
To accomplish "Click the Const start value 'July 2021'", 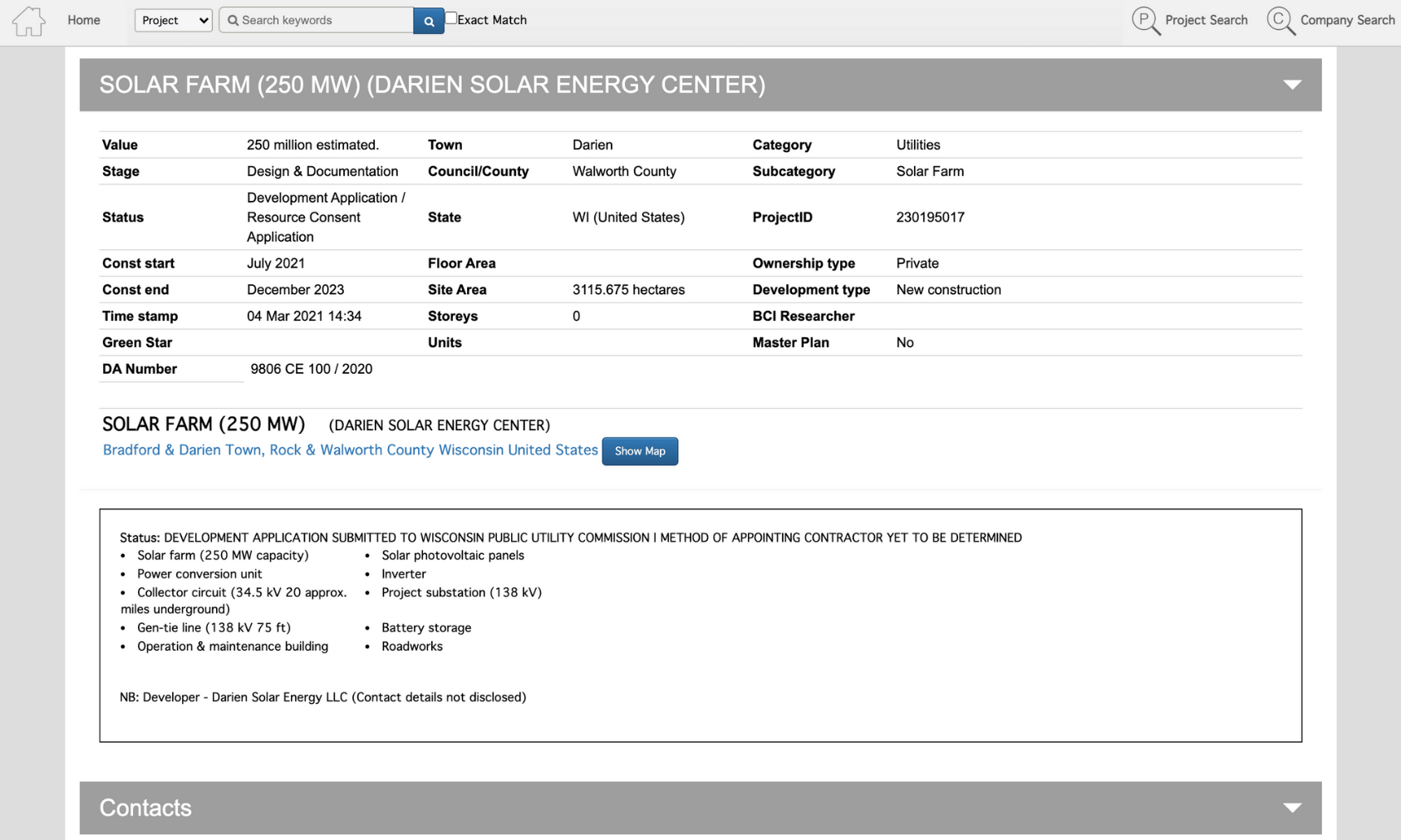I will (276, 263).
